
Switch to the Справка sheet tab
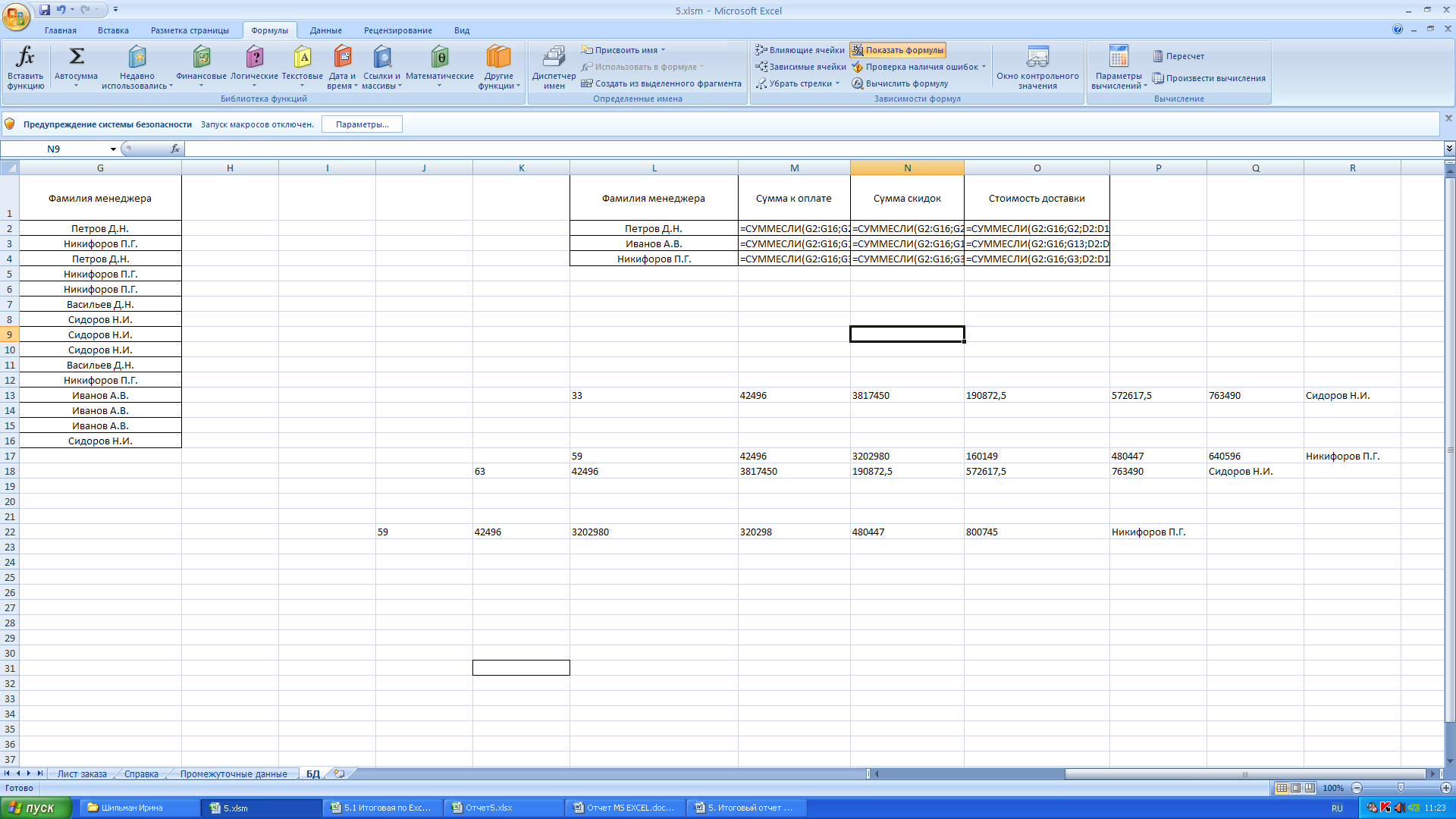click(141, 774)
